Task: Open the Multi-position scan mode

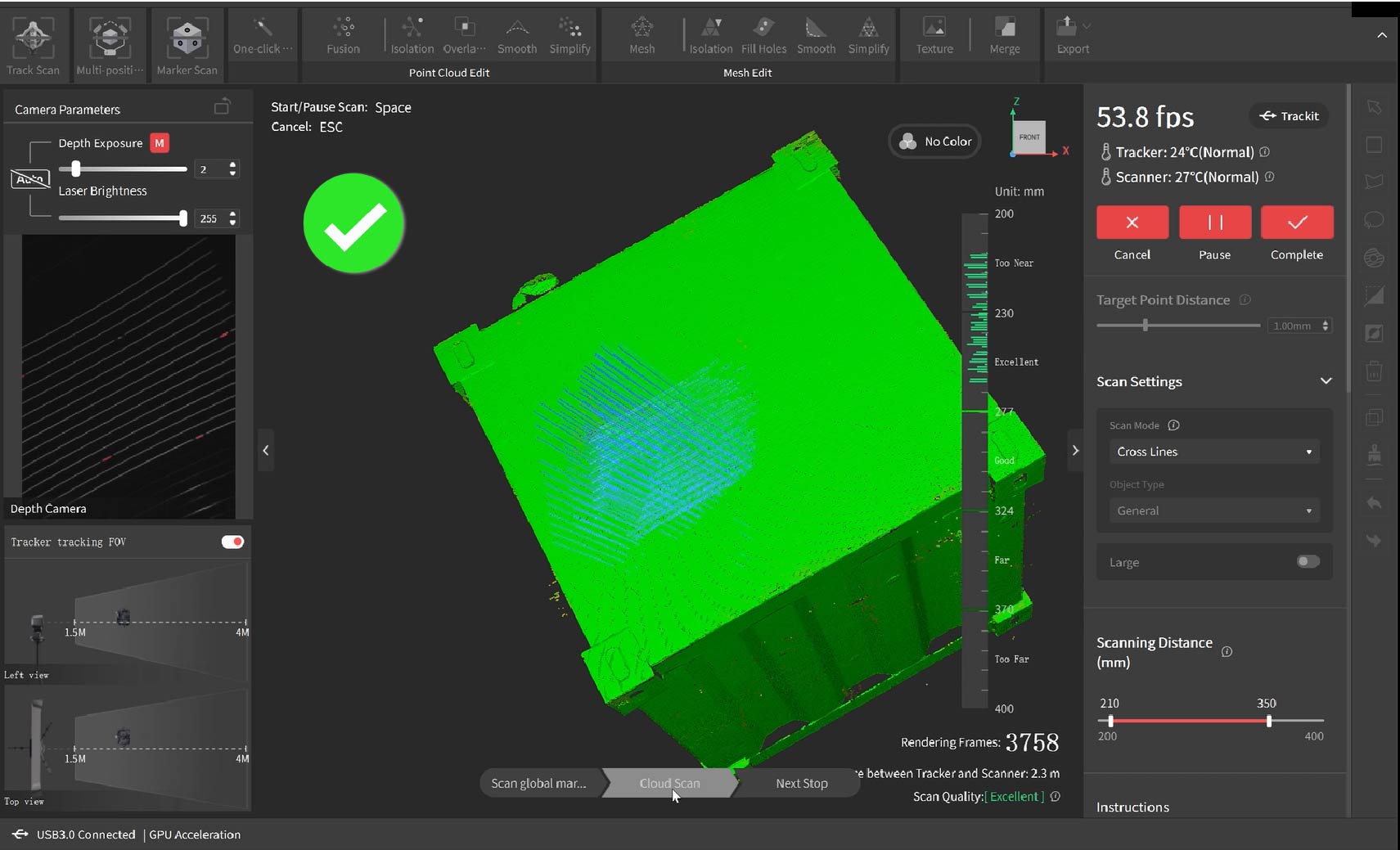Action: 110,45
